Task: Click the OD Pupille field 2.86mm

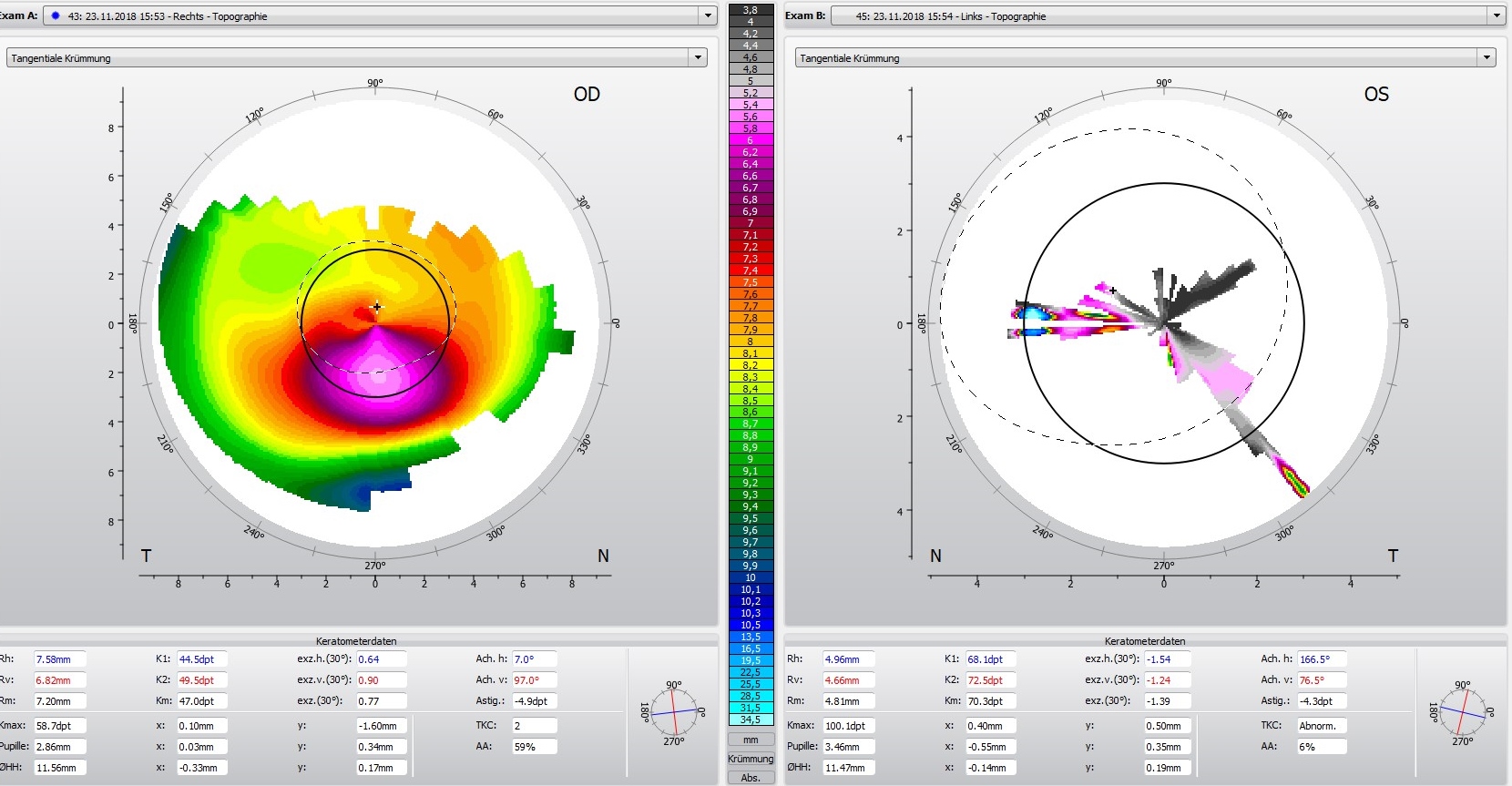Action: coord(60,747)
